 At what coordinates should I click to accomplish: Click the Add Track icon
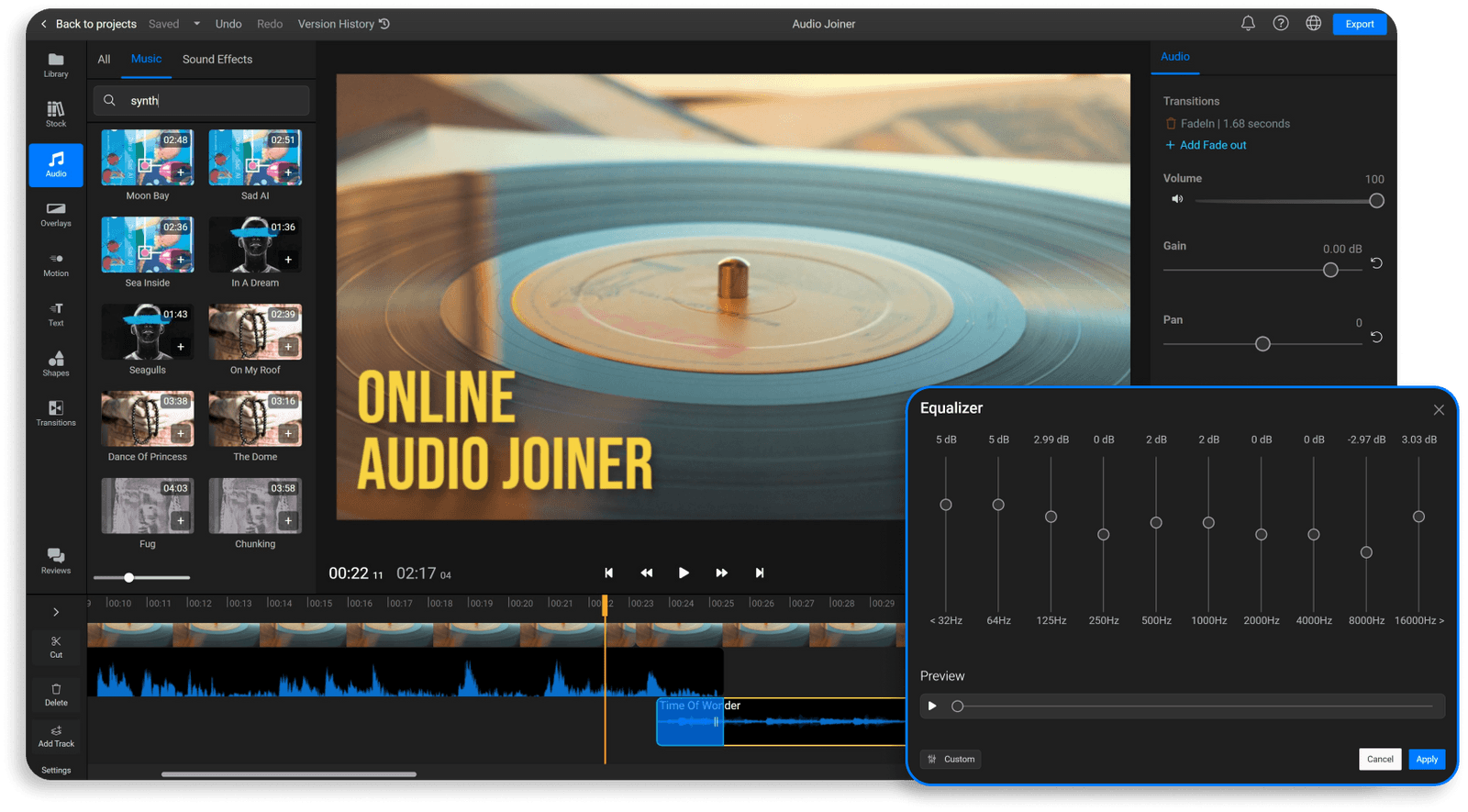tap(56, 736)
